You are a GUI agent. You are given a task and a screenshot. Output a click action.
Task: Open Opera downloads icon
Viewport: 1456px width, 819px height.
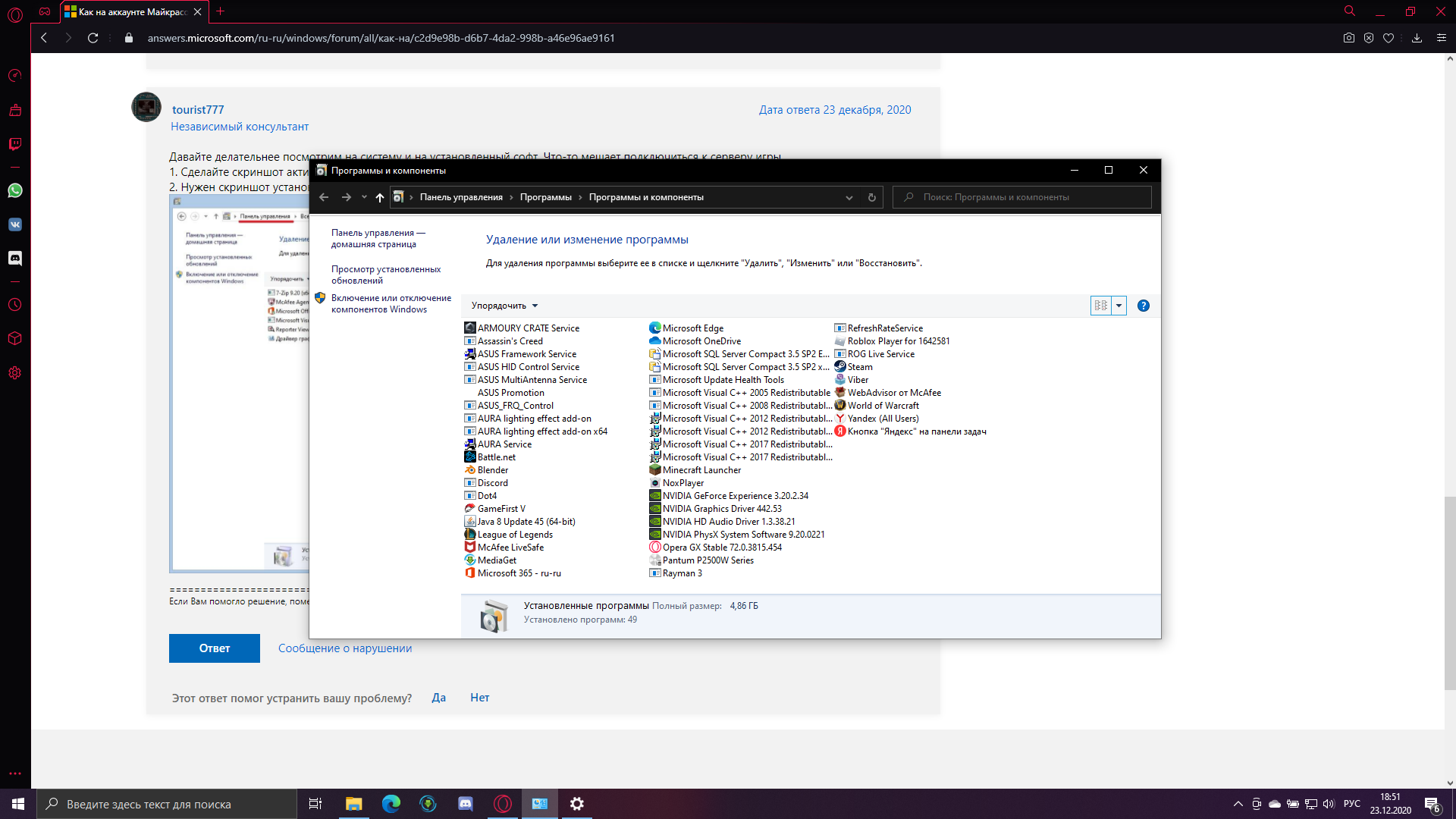[x=1417, y=38]
